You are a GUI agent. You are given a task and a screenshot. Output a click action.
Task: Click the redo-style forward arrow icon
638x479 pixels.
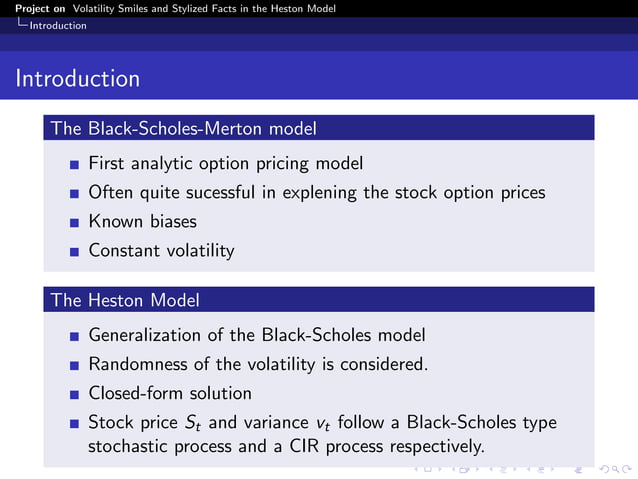(627, 469)
